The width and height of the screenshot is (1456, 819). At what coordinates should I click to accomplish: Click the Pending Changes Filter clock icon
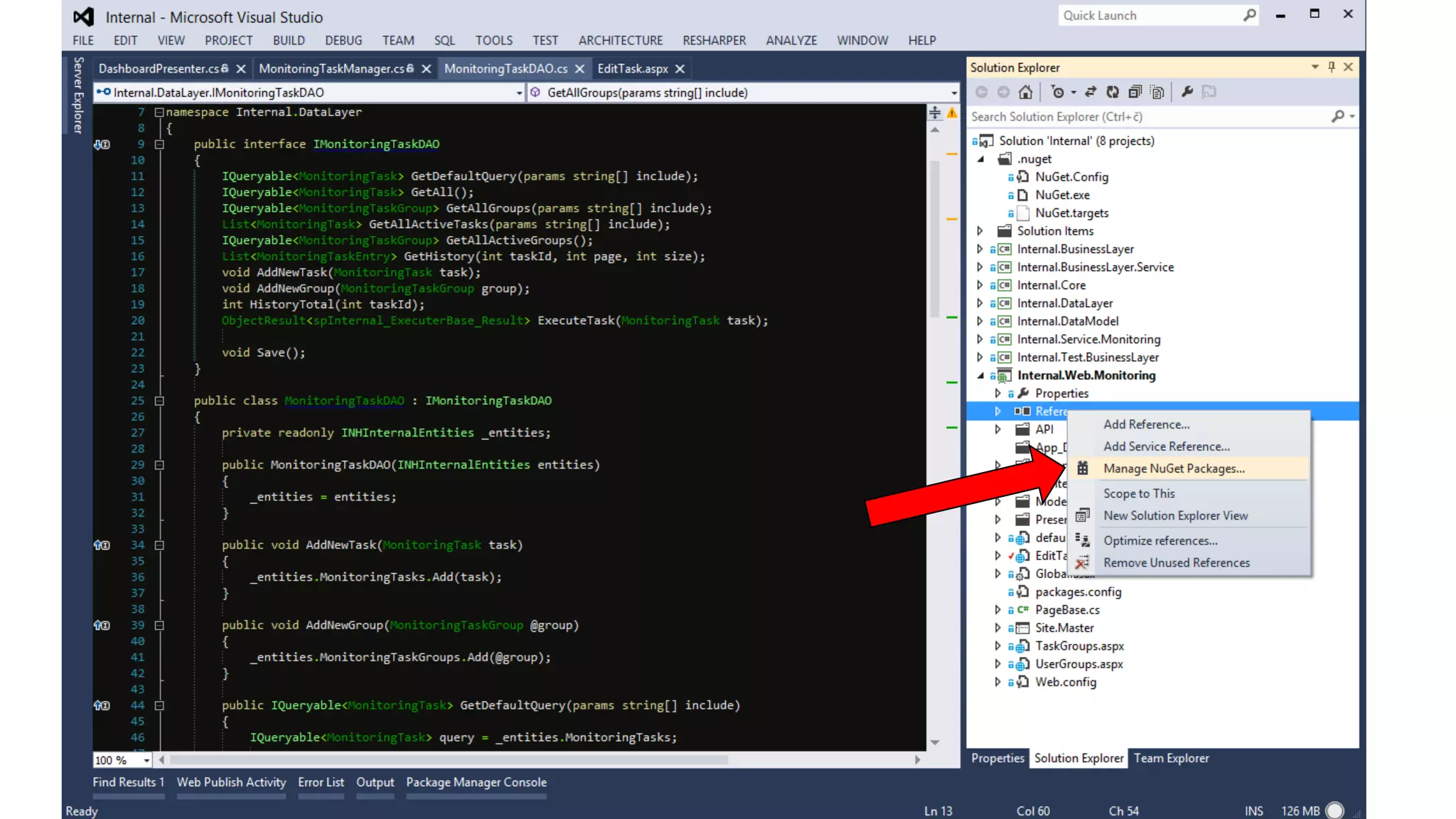click(x=1058, y=92)
